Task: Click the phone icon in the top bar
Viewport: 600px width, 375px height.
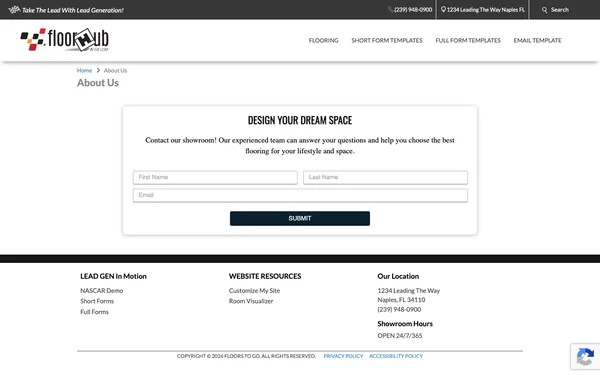Action: point(391,10)
